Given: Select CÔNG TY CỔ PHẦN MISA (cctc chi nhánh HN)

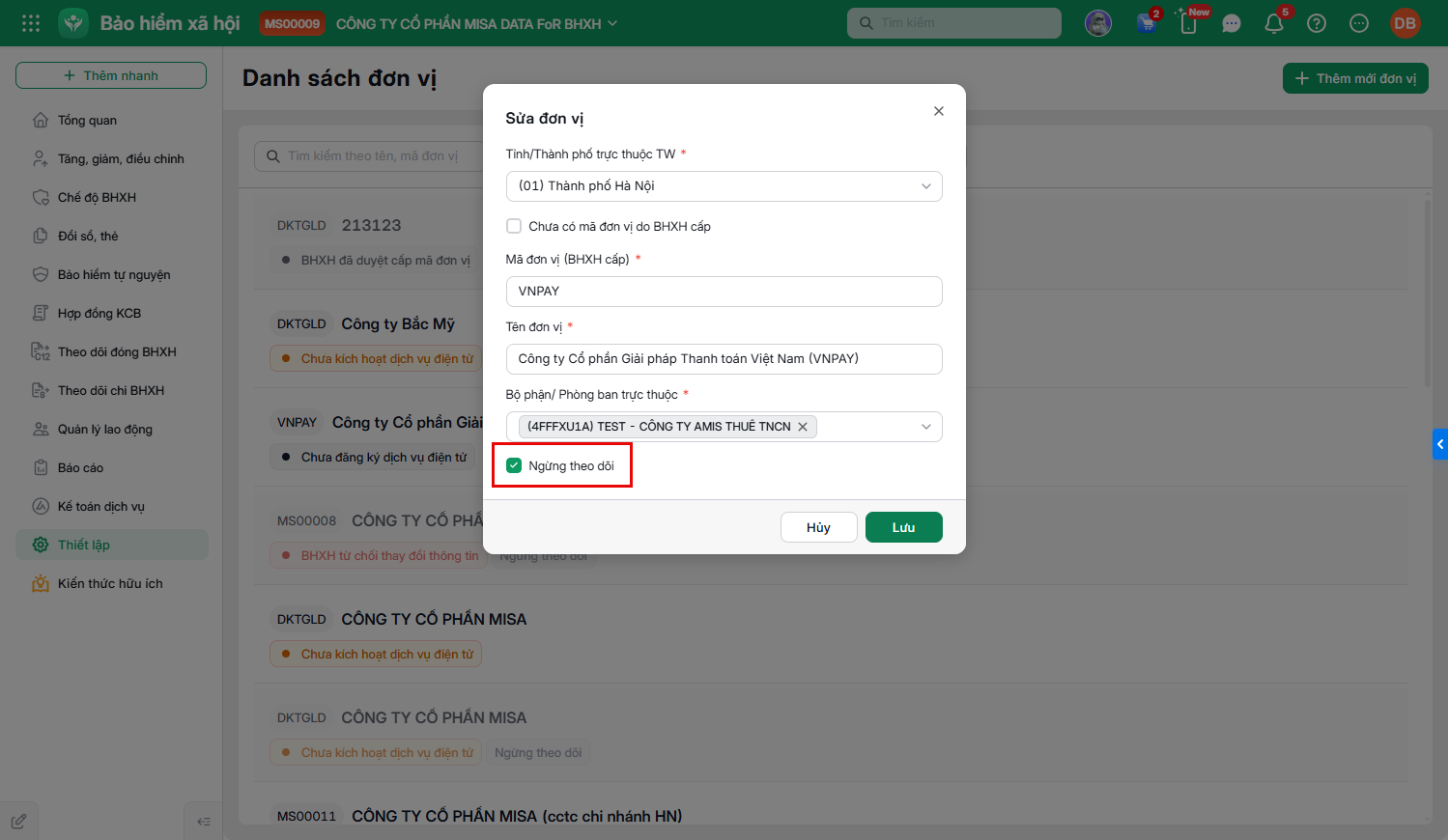Looking at the screenshot, I should [517, 816].
